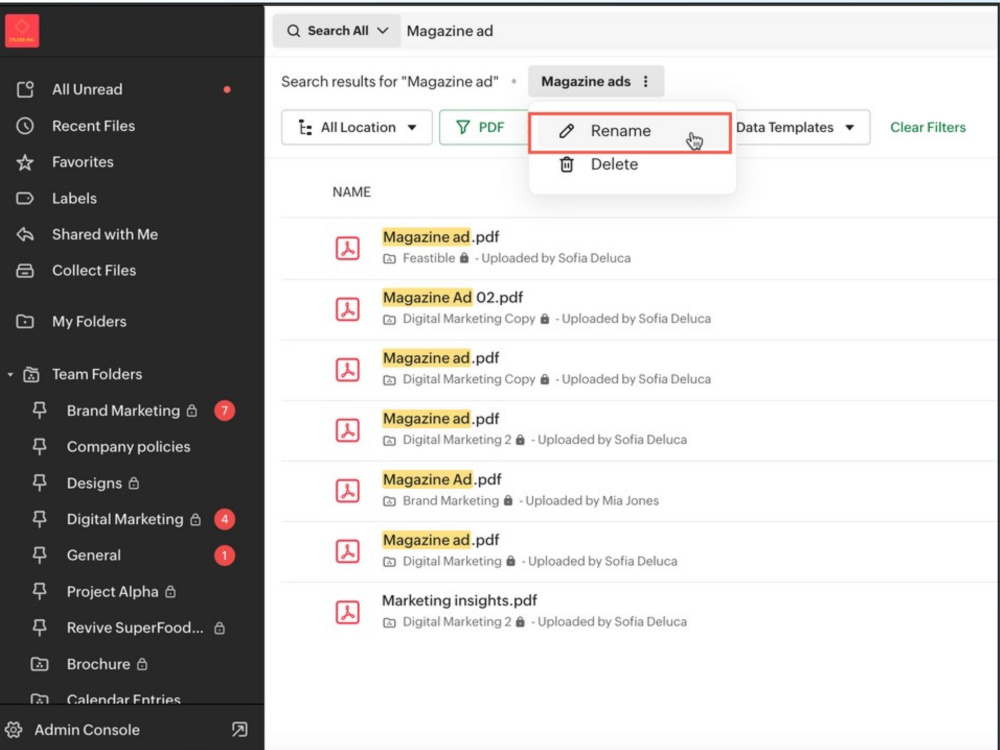The width and height of the screenshot is (1000, 750).
Task: Click the Brand Marketing unread badge 7
Action: (x=224, y=411)
